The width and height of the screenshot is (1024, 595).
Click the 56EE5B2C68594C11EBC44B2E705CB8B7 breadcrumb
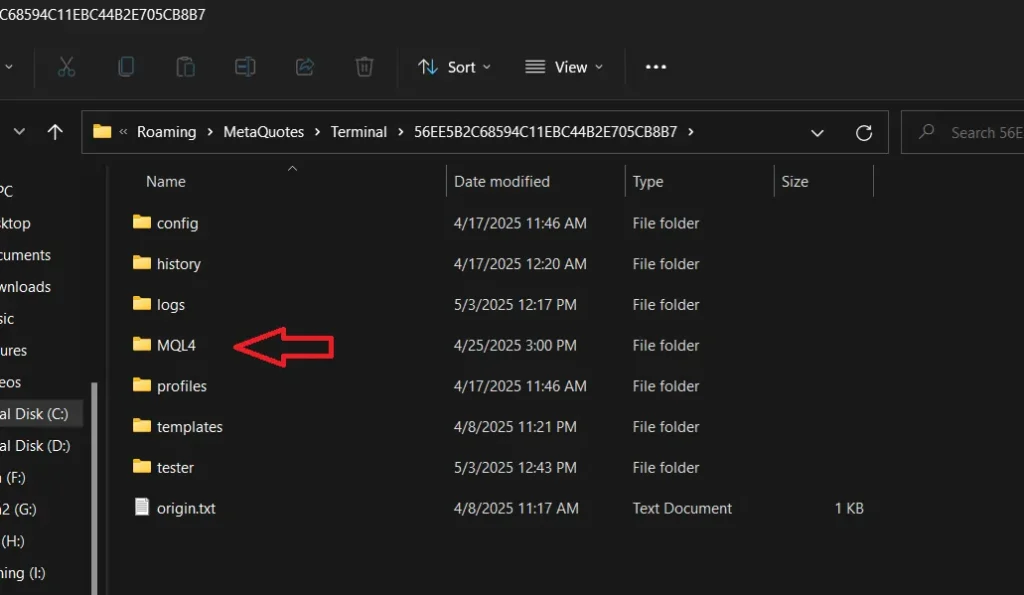point(545,132)
